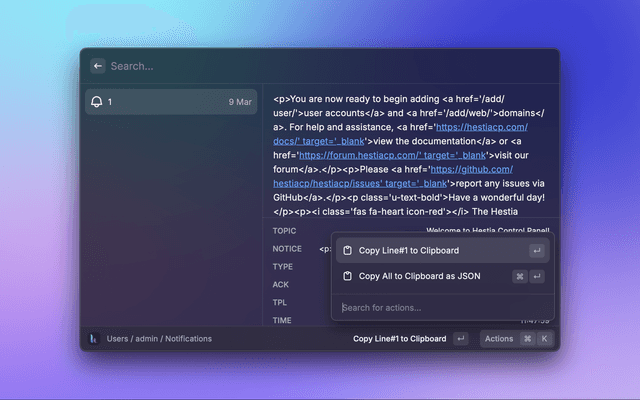
Task: Click Command key icon in Copy All row
Action: point(519,276)
